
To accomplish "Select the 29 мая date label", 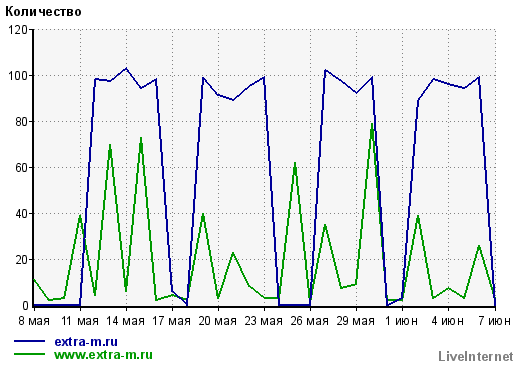I will [x=356, y=321].
